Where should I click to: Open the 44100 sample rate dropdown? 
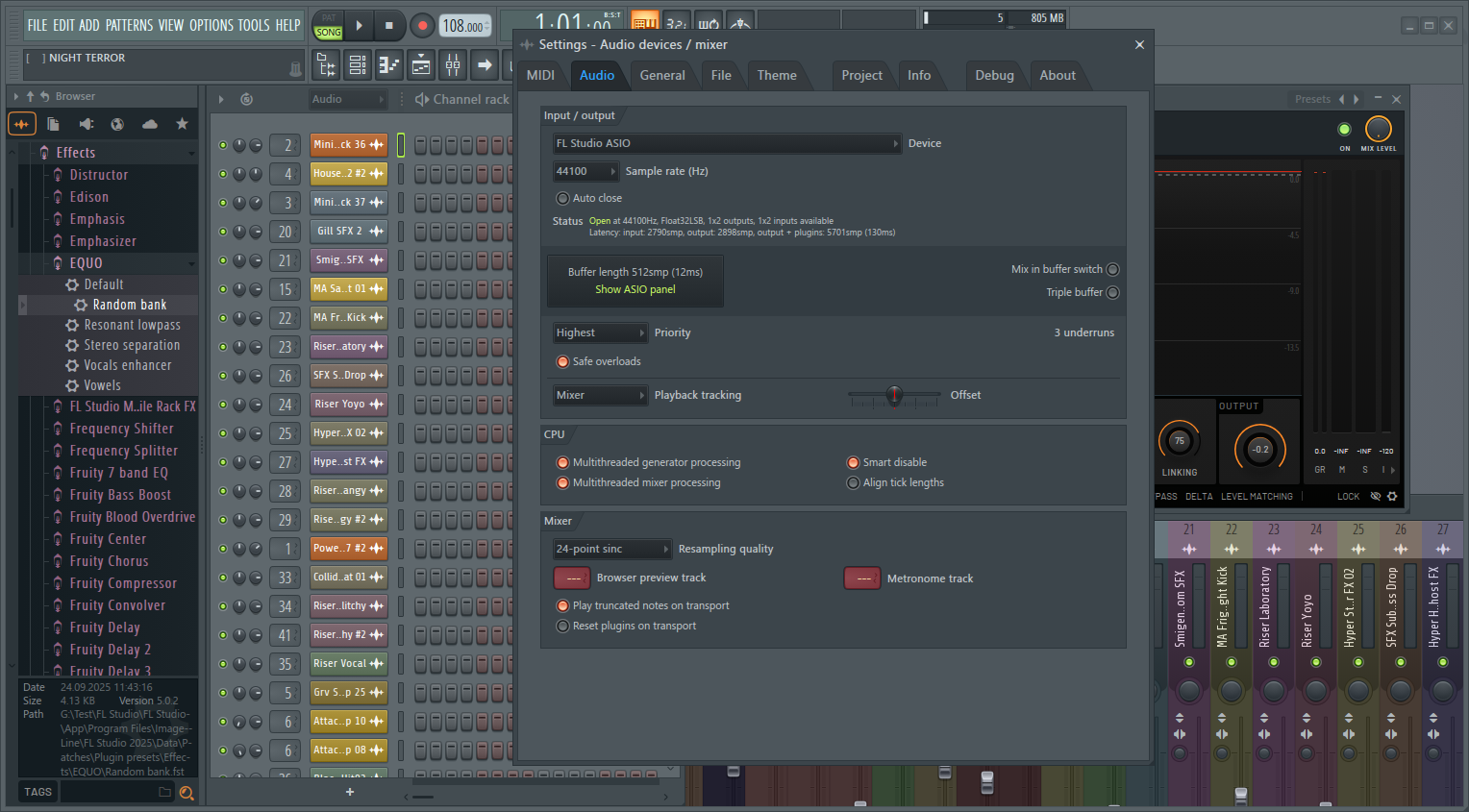[x=585, y=172]
